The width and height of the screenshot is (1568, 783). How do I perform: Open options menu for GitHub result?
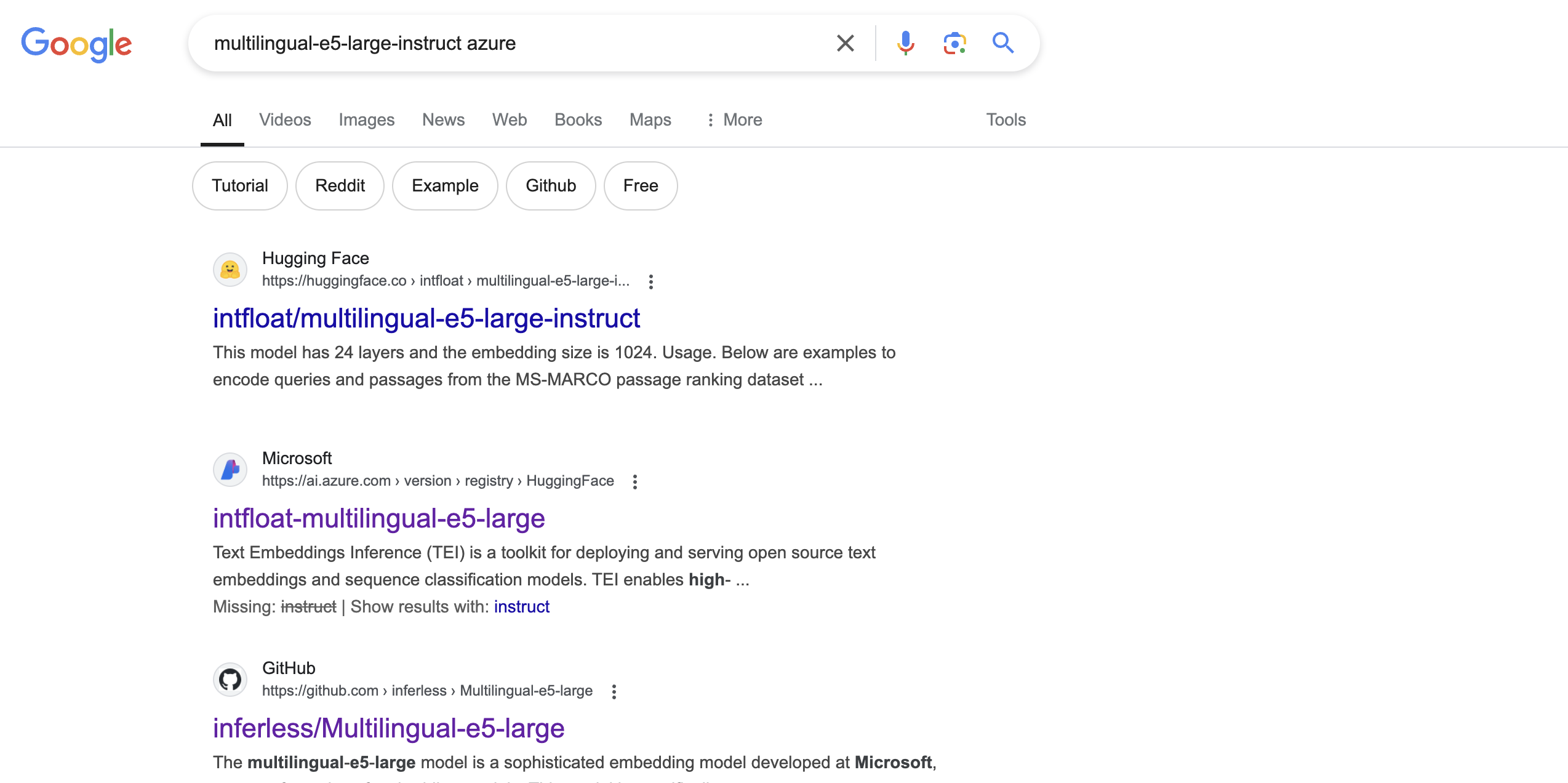(x=614, y=692)
